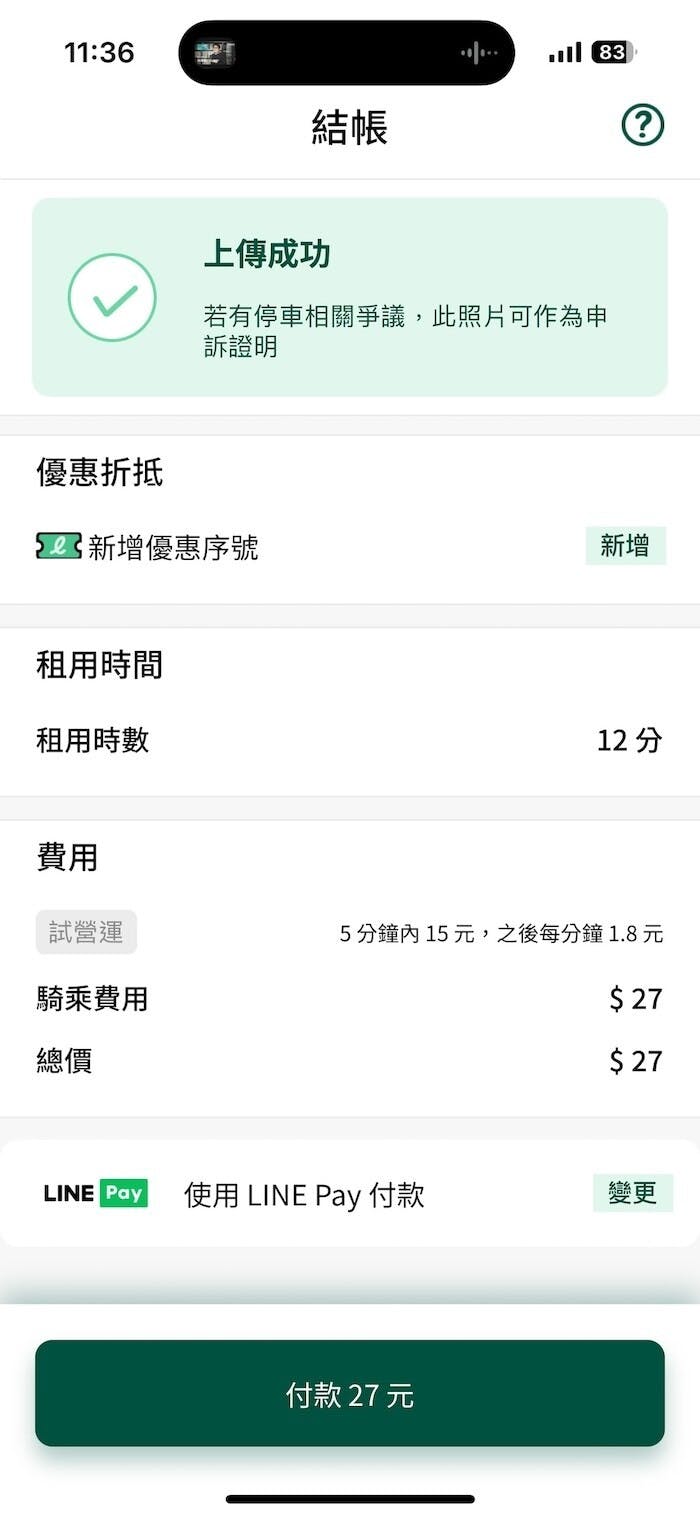The height and width of the screenshot is (1518, 700).
Task: Tap the coupon ticket icon
Action: [58, 546]
